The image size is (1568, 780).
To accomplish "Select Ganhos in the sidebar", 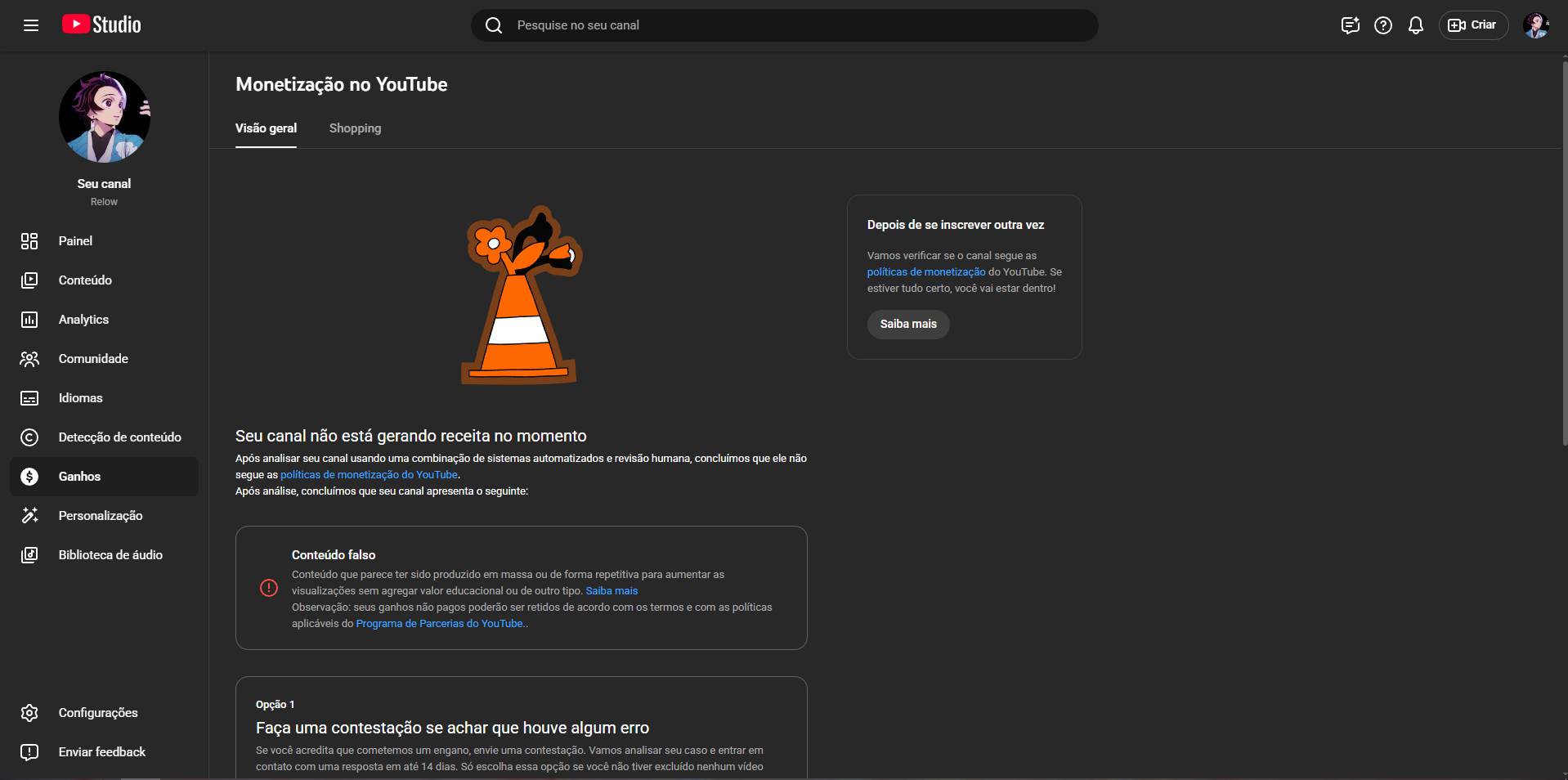I will (x=104, y=477).
